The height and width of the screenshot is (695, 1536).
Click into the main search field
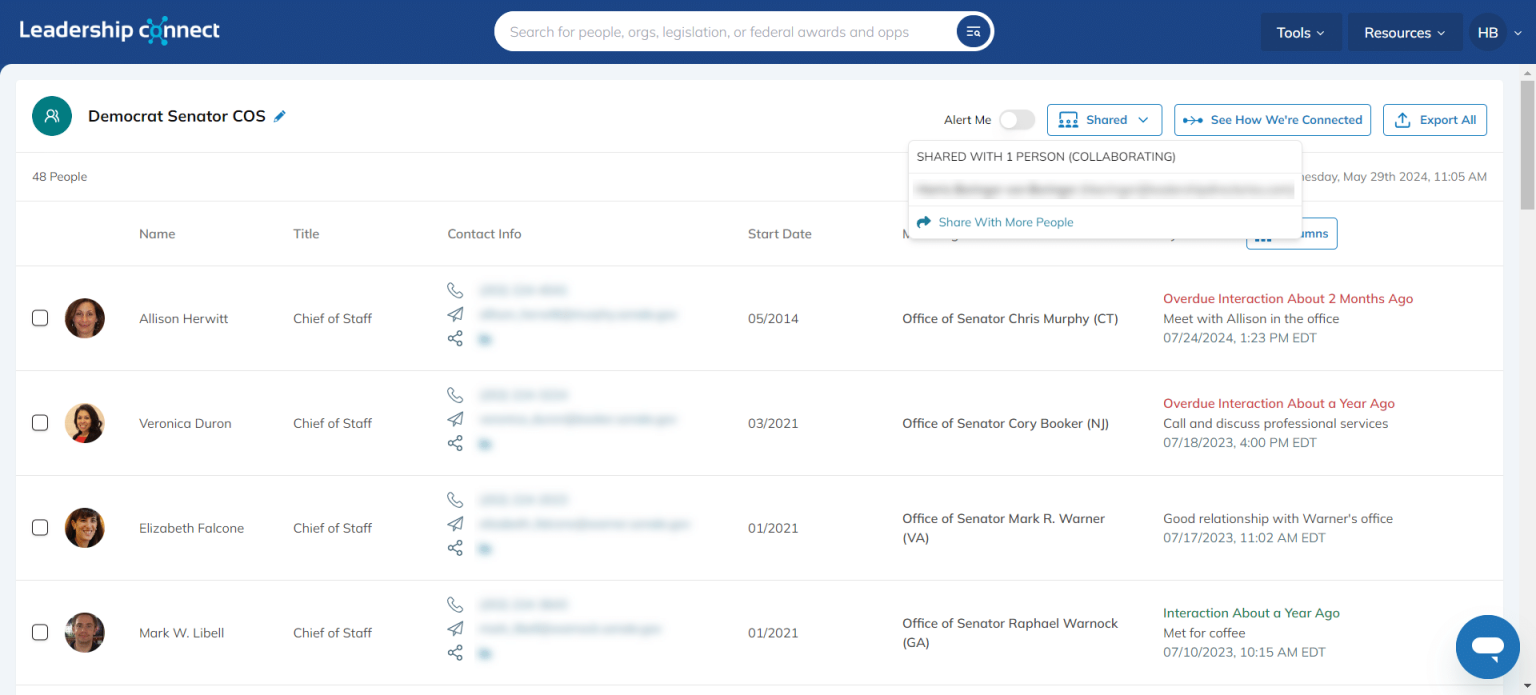click(x=725, y=32)
